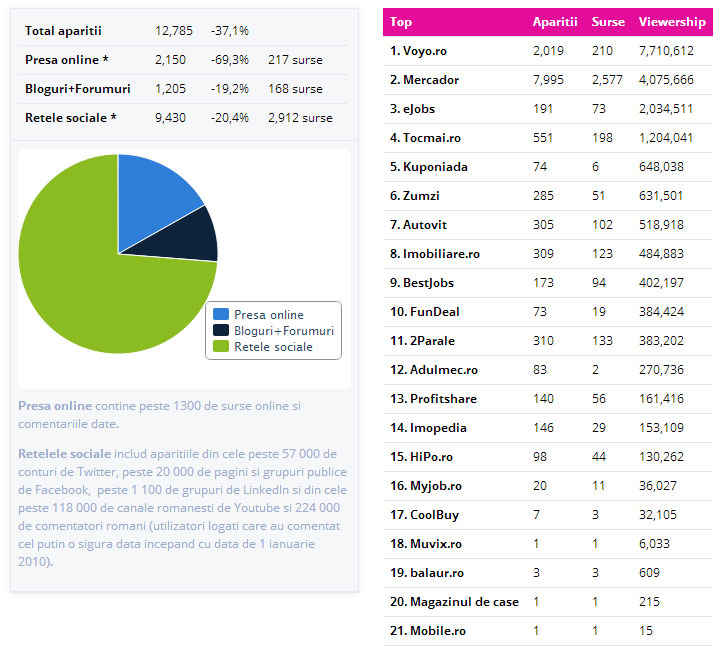Open the 20. Magazinul de case entry
723x653 pixels.
pos(454,603)
